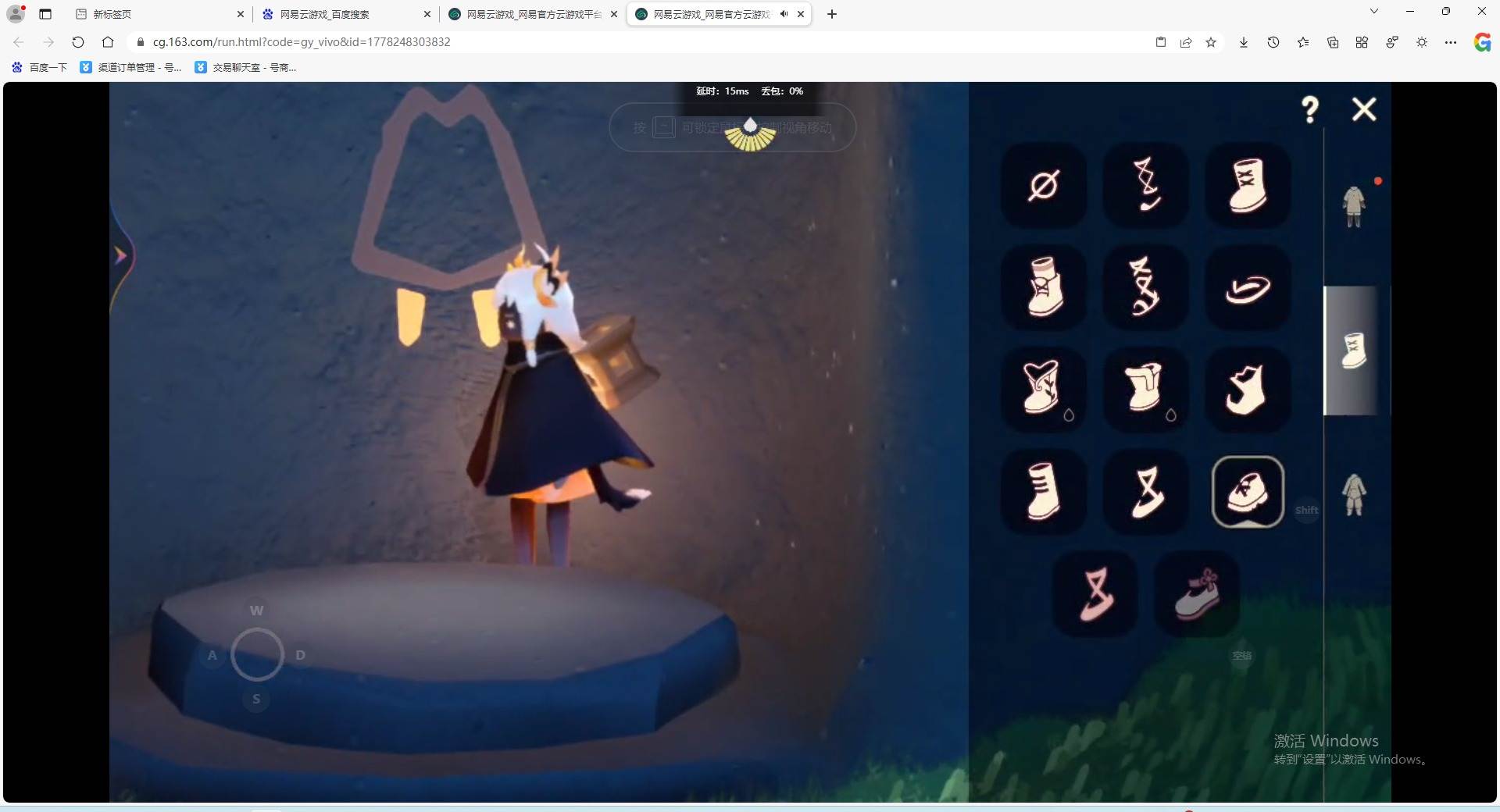The height and width of the screenshot is (812, 1500).
Task: Click the 延时: 15ms latency readout
Action: 723,91
